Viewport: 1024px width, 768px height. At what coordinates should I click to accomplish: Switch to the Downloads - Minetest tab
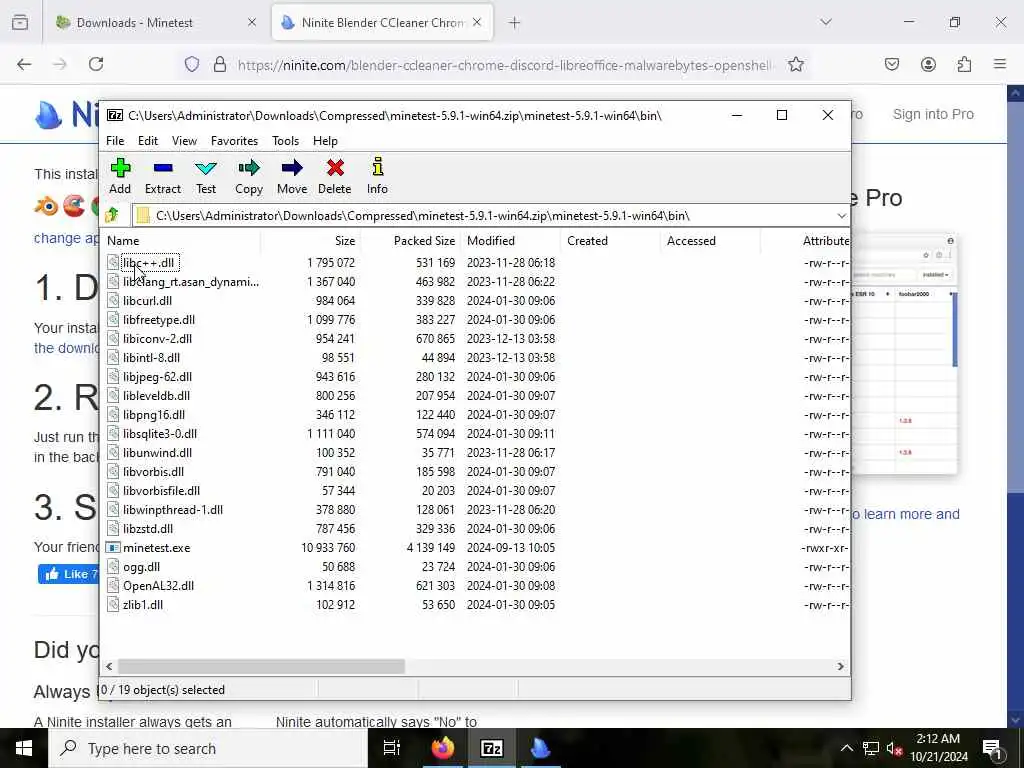click(155, 22)
